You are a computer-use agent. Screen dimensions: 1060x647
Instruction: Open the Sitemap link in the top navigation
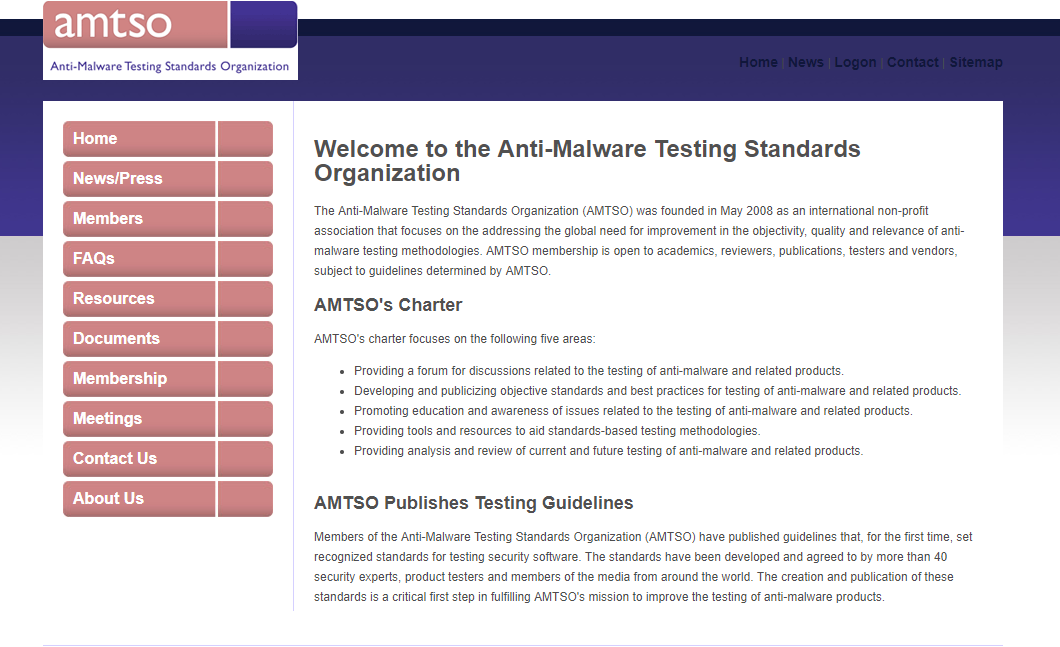coord(975,62)
